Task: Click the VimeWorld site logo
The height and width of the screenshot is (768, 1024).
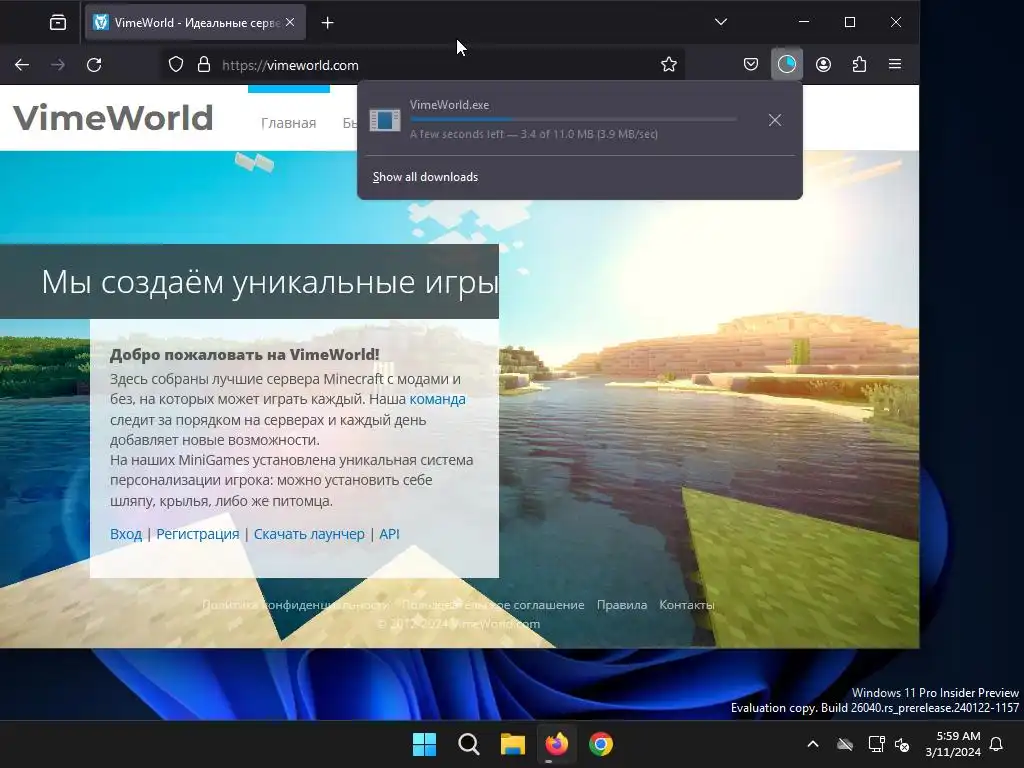Action: pyautogui.click(x=113, y=118)
